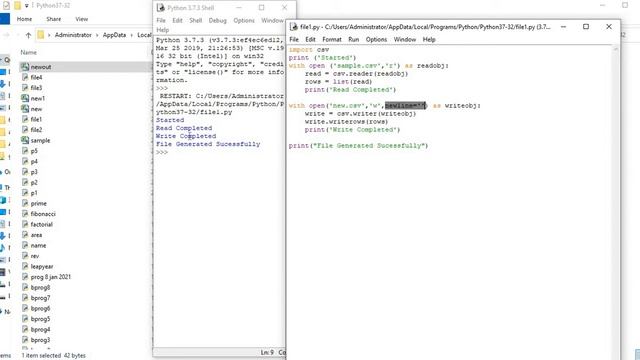This screenshot has height=360, width=640.
Task: Open Debug menu in Python Shell window
Action: click(218, 20)
